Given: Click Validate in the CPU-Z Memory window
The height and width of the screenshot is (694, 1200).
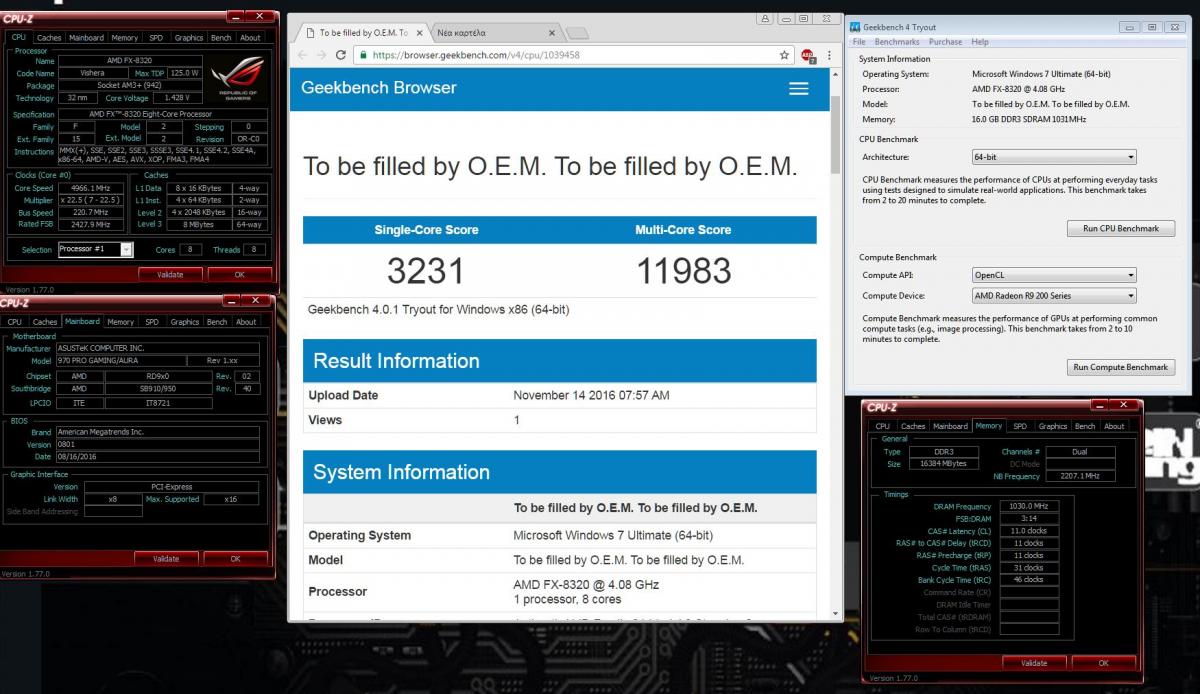Looking at the screenshot, I should tap(1034, 662).
